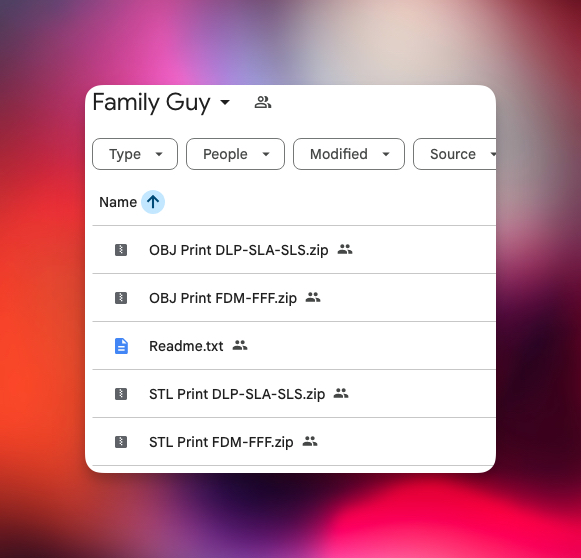The image size is (581, 558).
Task: Open the Family Guy folder dropdown arrow
Action: (x=225, y=102)
